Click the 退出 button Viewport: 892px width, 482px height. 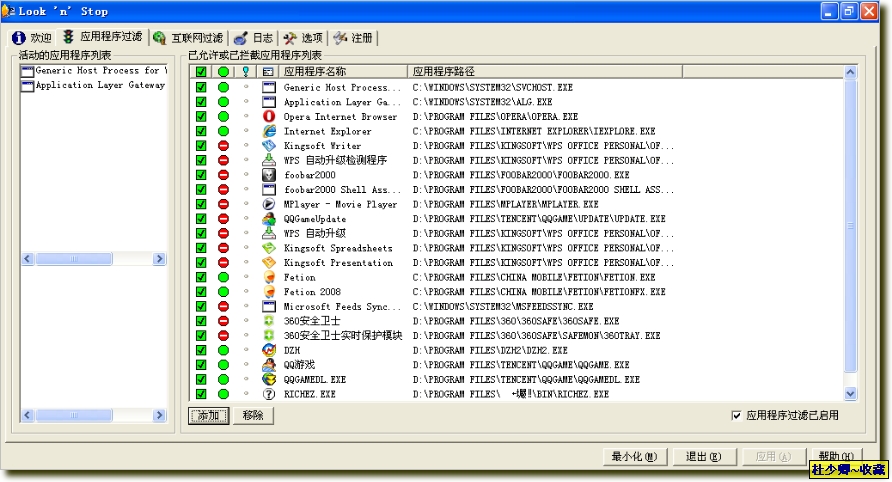[x=704, y=456]
